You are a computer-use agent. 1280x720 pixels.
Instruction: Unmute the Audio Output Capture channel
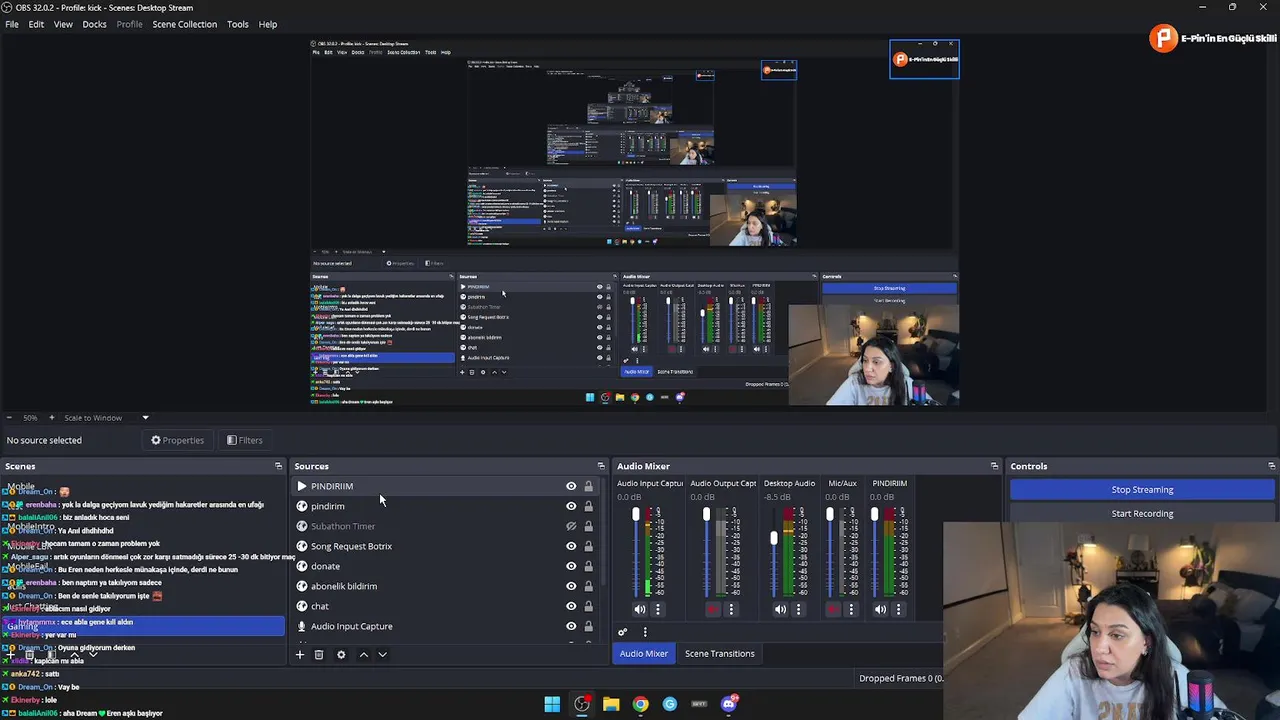712,609
